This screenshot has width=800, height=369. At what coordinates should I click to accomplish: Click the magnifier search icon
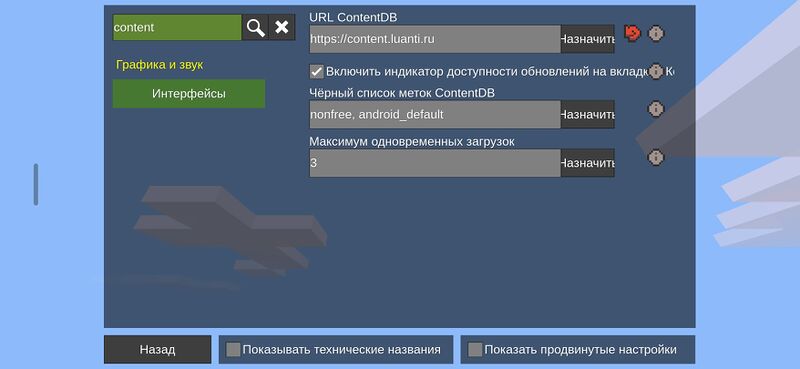(255, 28)
